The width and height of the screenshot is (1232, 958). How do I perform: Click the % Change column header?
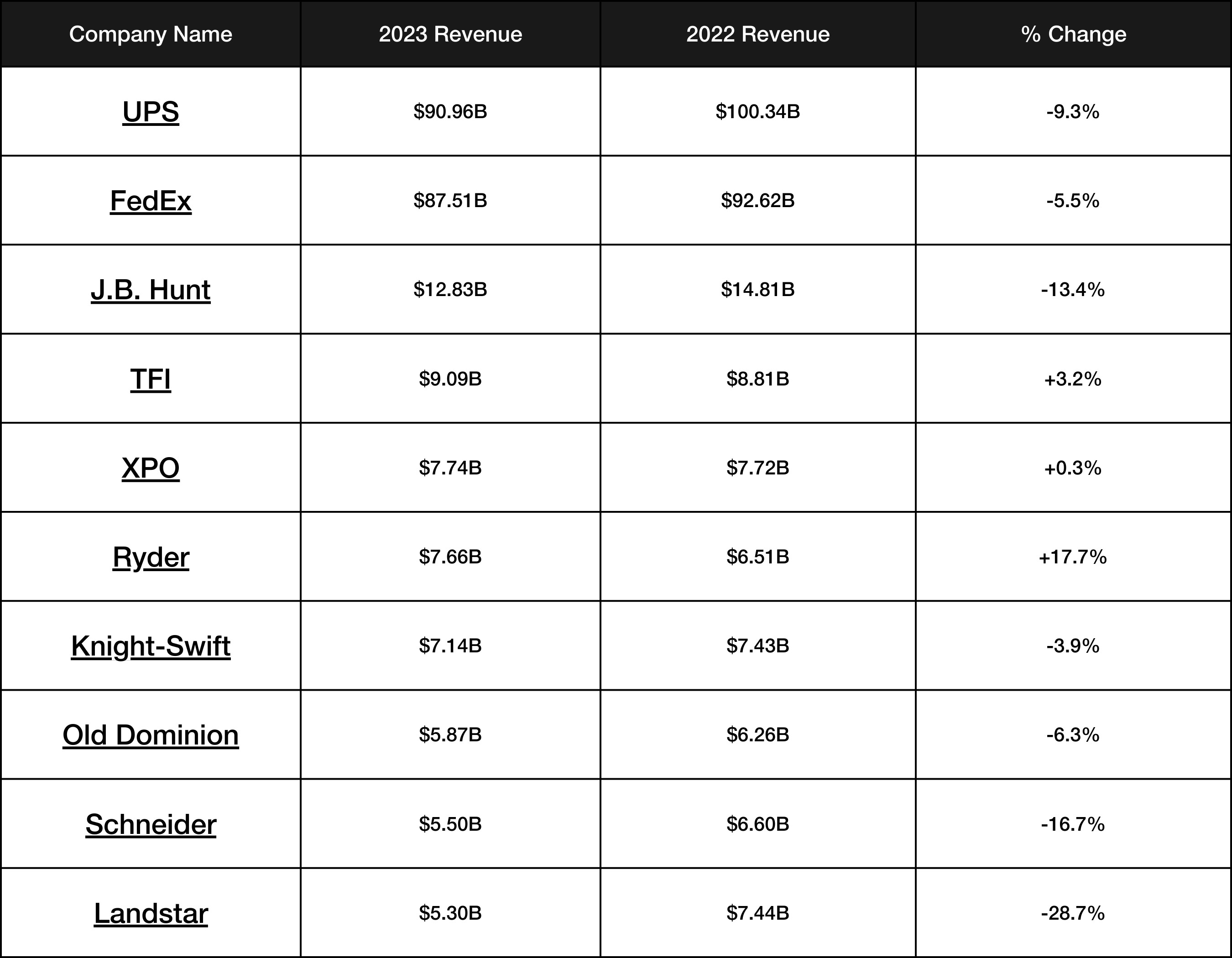point(1073,34)
